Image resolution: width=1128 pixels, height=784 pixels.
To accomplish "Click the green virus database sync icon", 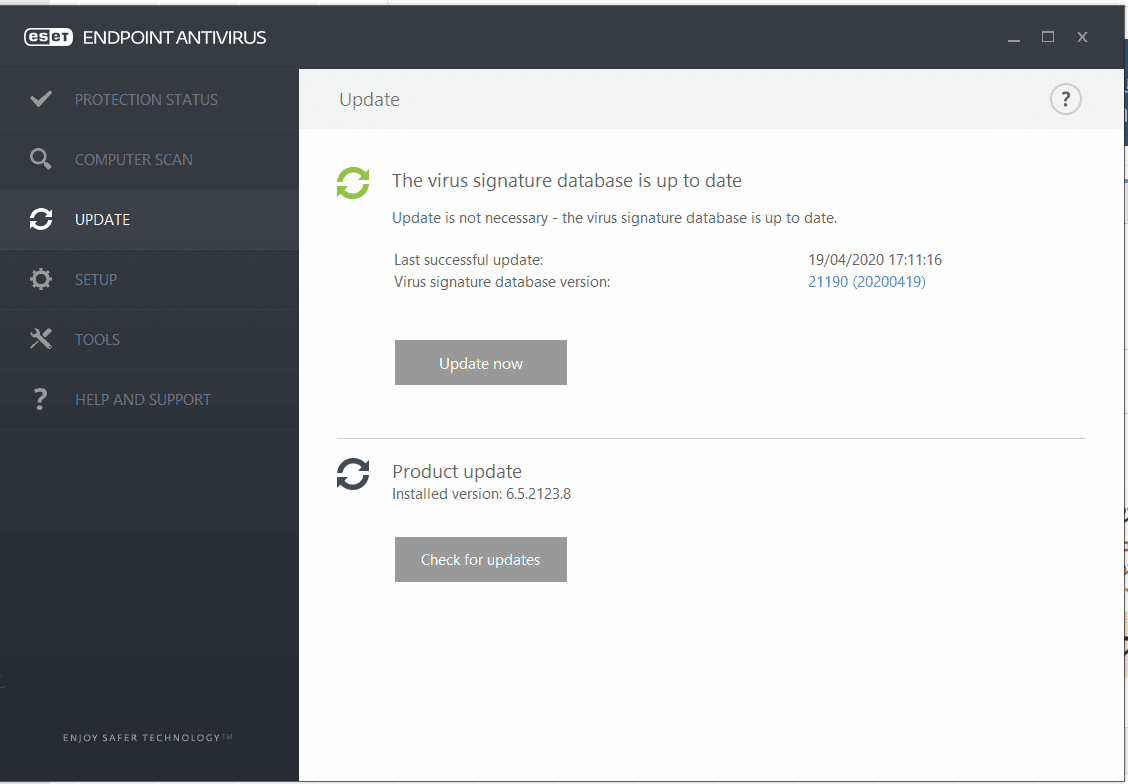I will point(352,183).
